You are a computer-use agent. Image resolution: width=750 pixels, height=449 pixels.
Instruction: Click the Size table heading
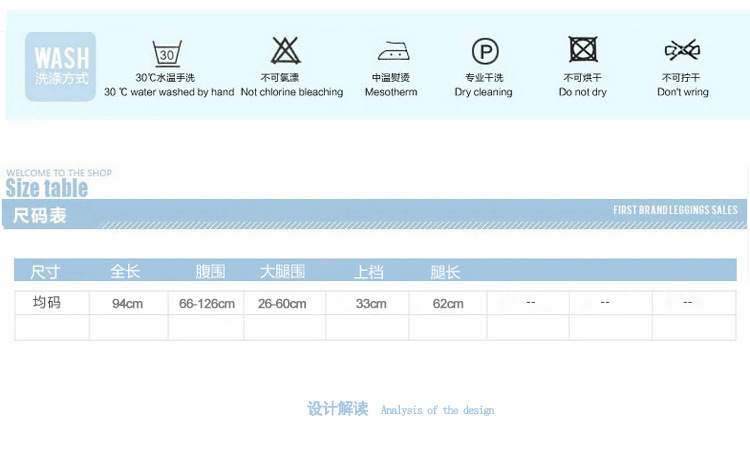tap(47, 188)
